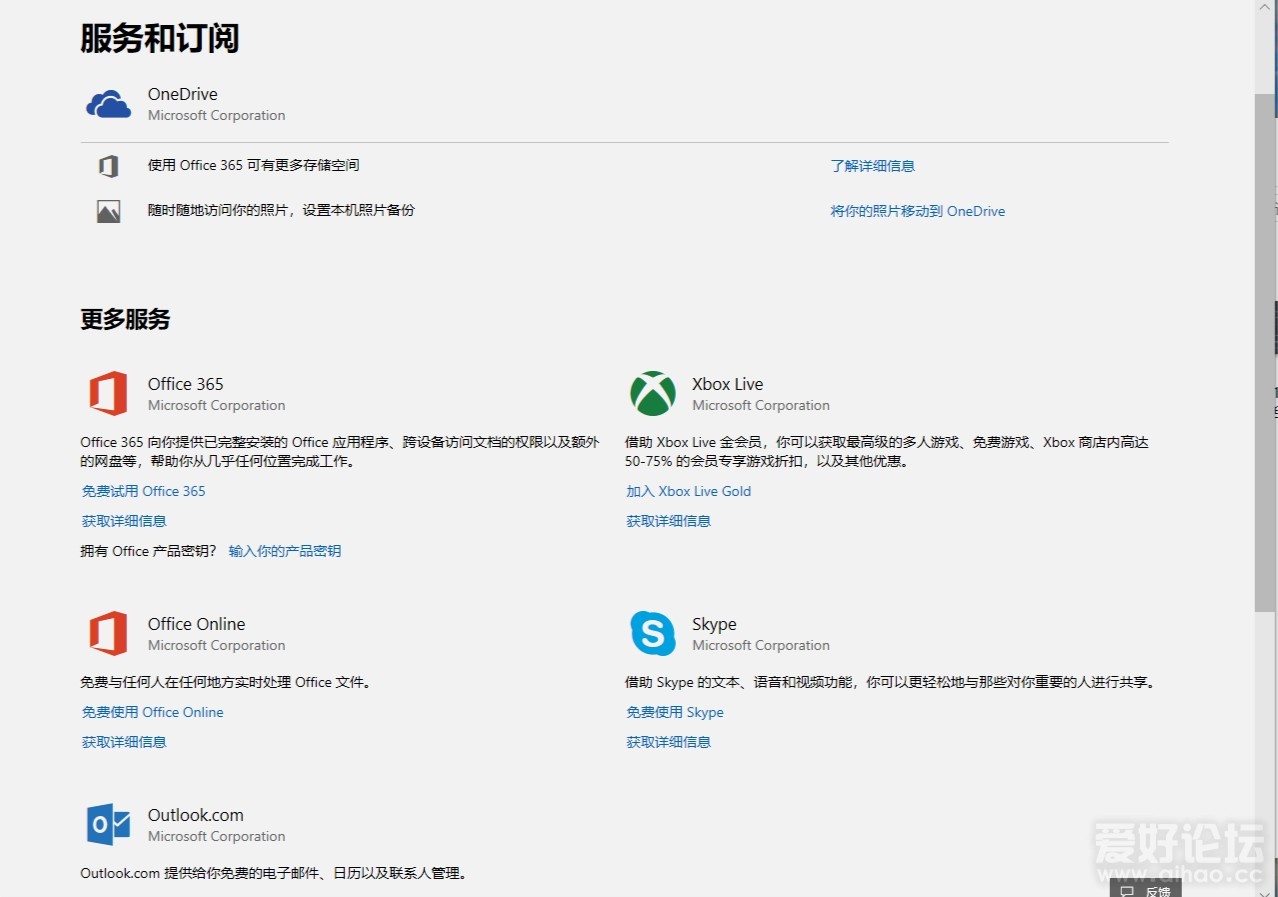Join via 加入 Xbox Live Gold link
1278x897 pixels.
pos(688,491)
